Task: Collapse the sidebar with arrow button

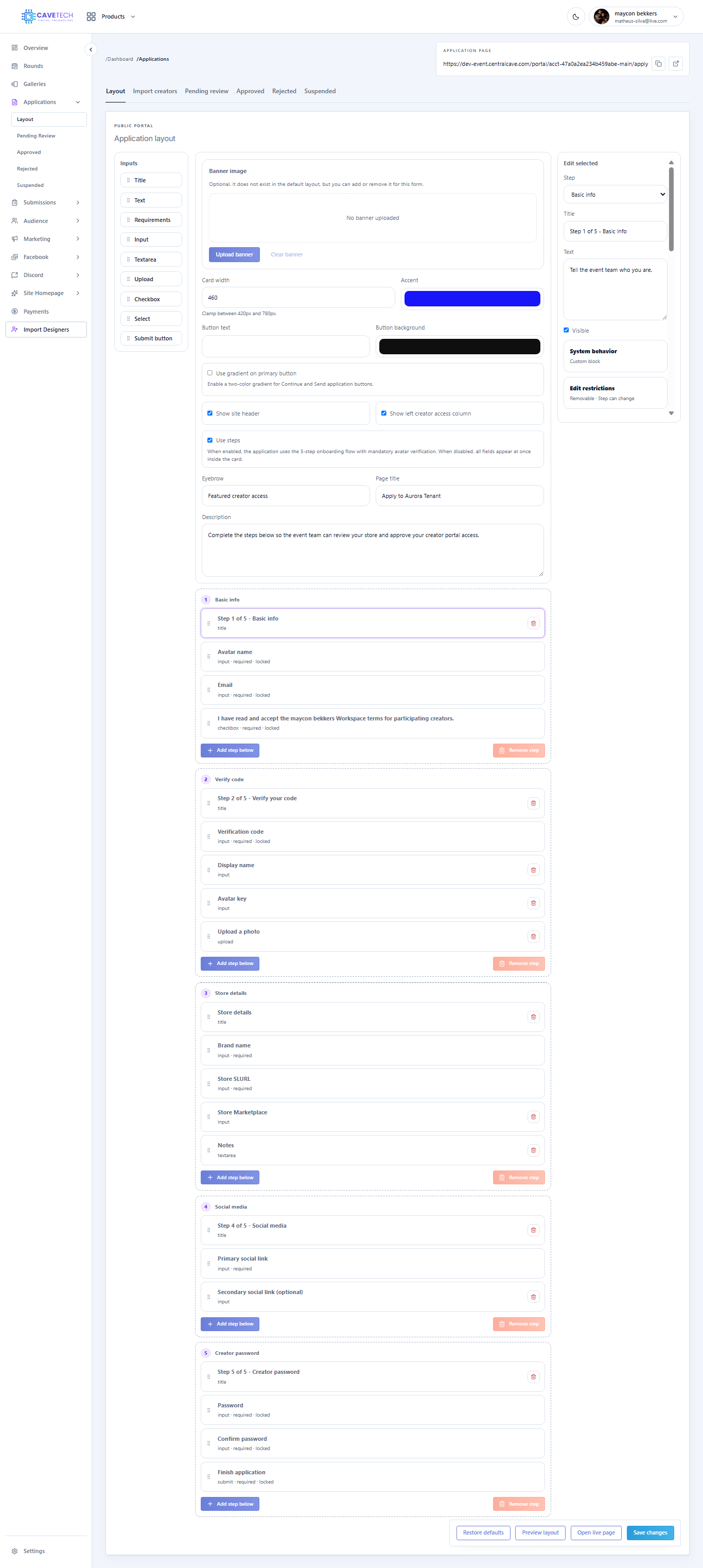Action: click(x=91, y=50)
